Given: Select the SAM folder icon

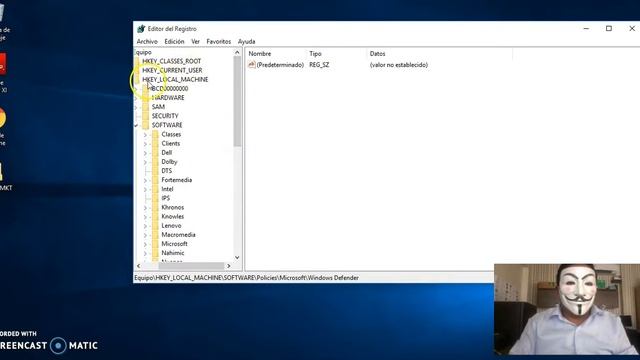Looking at the screenshot, I should click(x=146, y=107).
